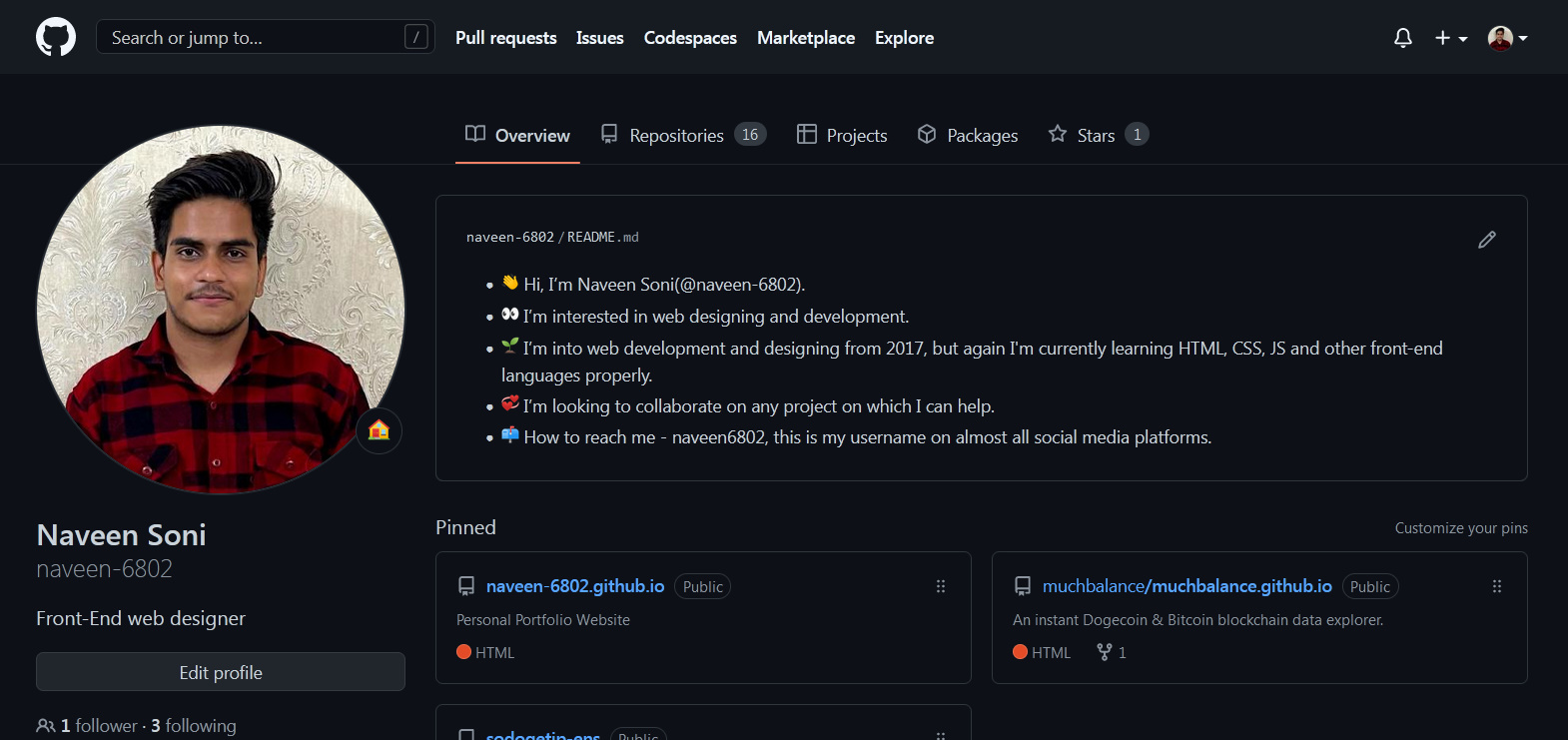The width and height of the screenshot is (1568, 740).
Task: Open the Stars tab
Action: pos(1098,135)
